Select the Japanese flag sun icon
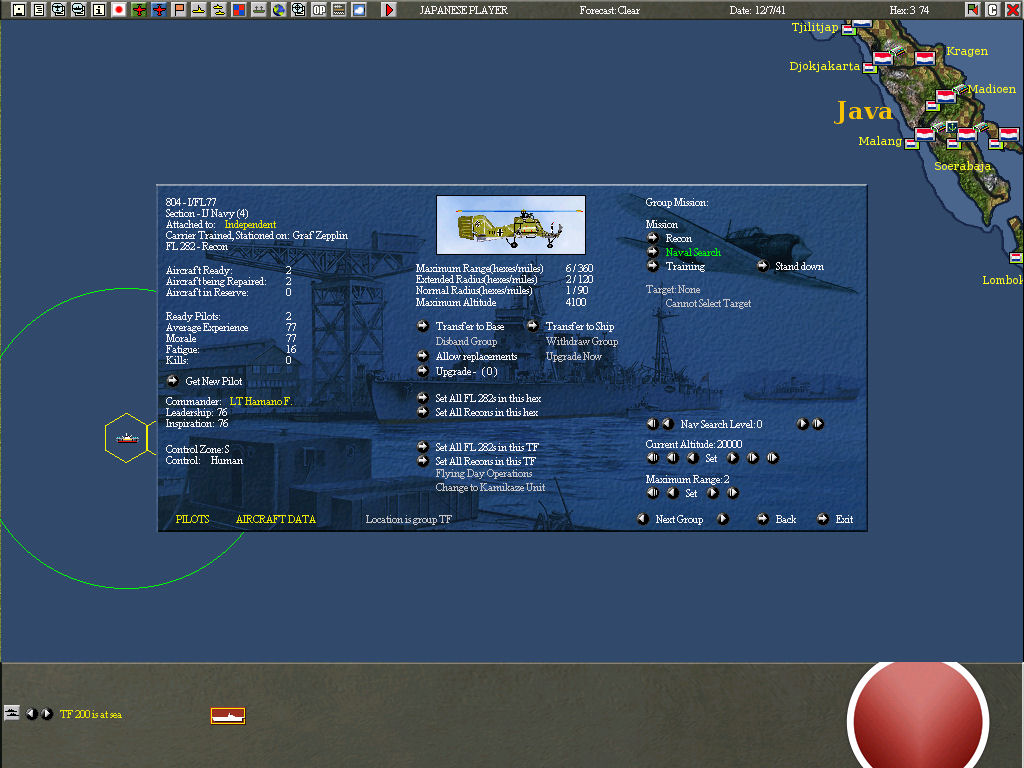 point(119,10)
